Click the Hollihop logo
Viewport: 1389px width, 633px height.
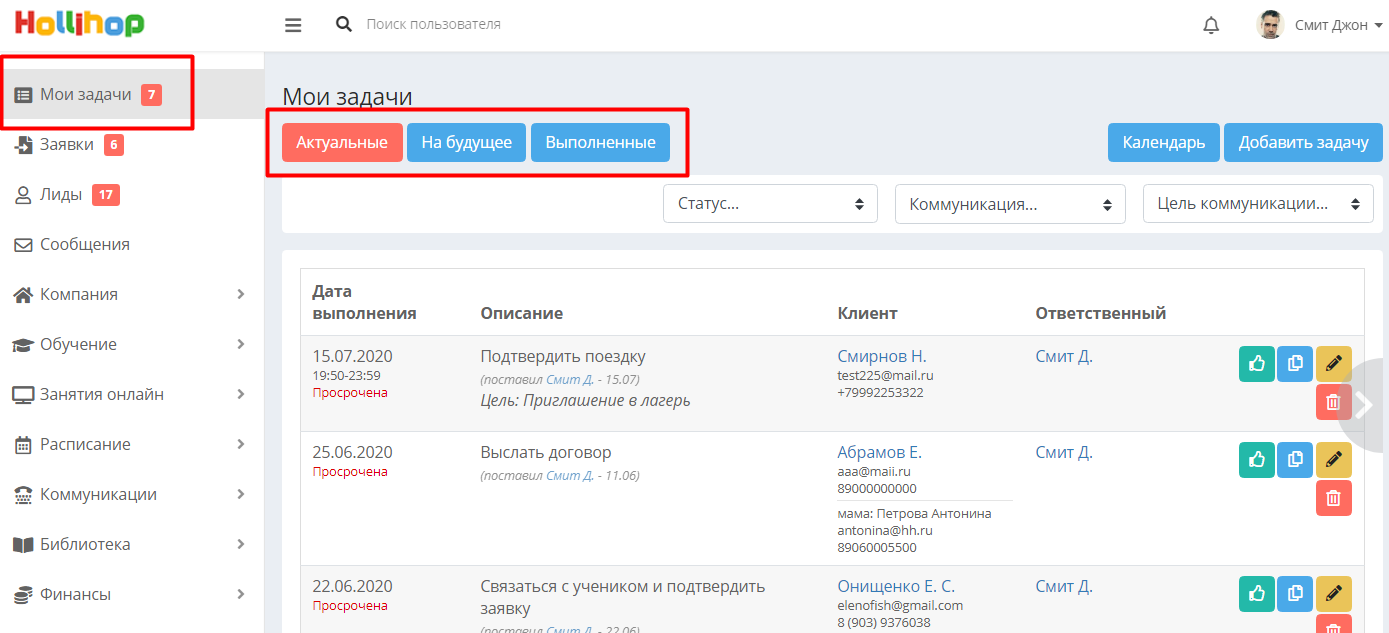79,24
